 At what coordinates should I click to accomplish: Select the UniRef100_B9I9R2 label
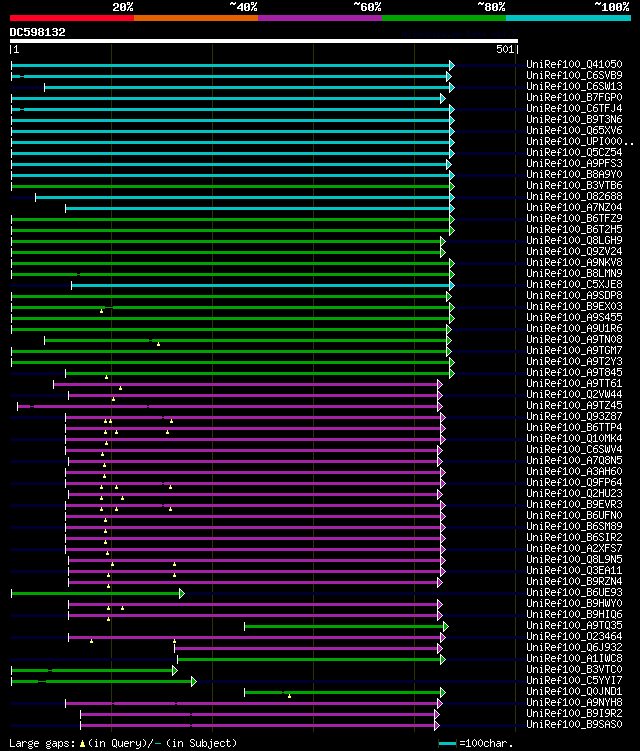(574, 714)
